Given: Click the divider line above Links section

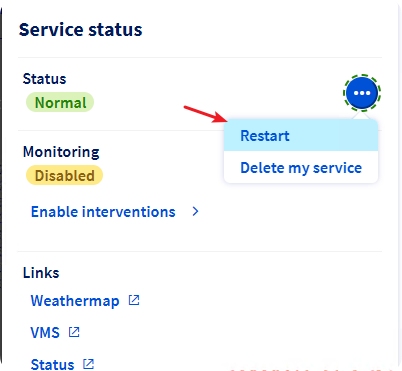Looking at the screenshot, I should tap(200, 251).
